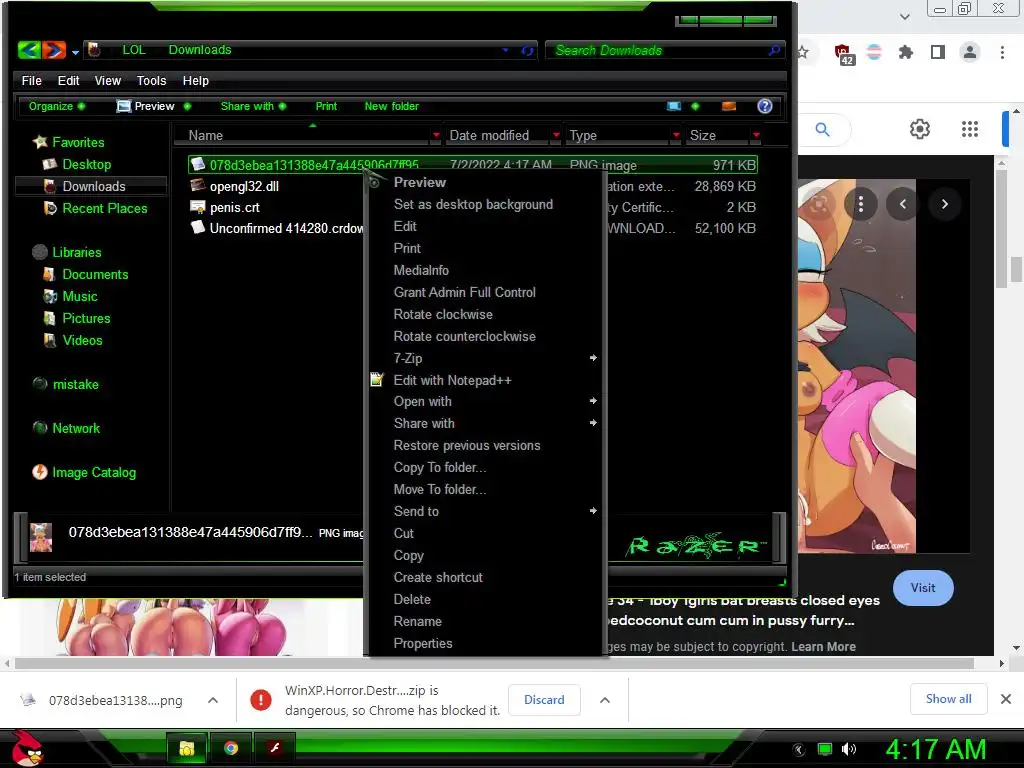Close the Chrome downloads bar
Screen dimensions: 1024x768
(x=1006, y=699)
